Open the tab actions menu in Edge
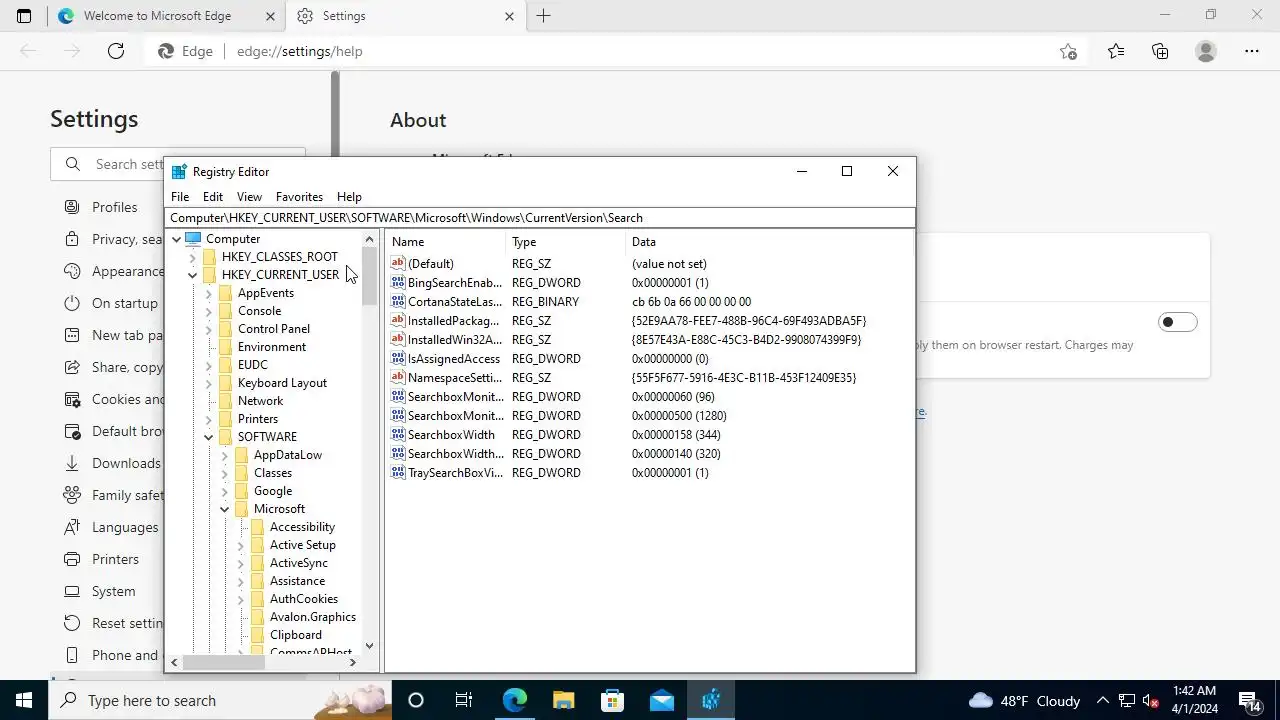1280x720 pixels. tap(24, 16)
